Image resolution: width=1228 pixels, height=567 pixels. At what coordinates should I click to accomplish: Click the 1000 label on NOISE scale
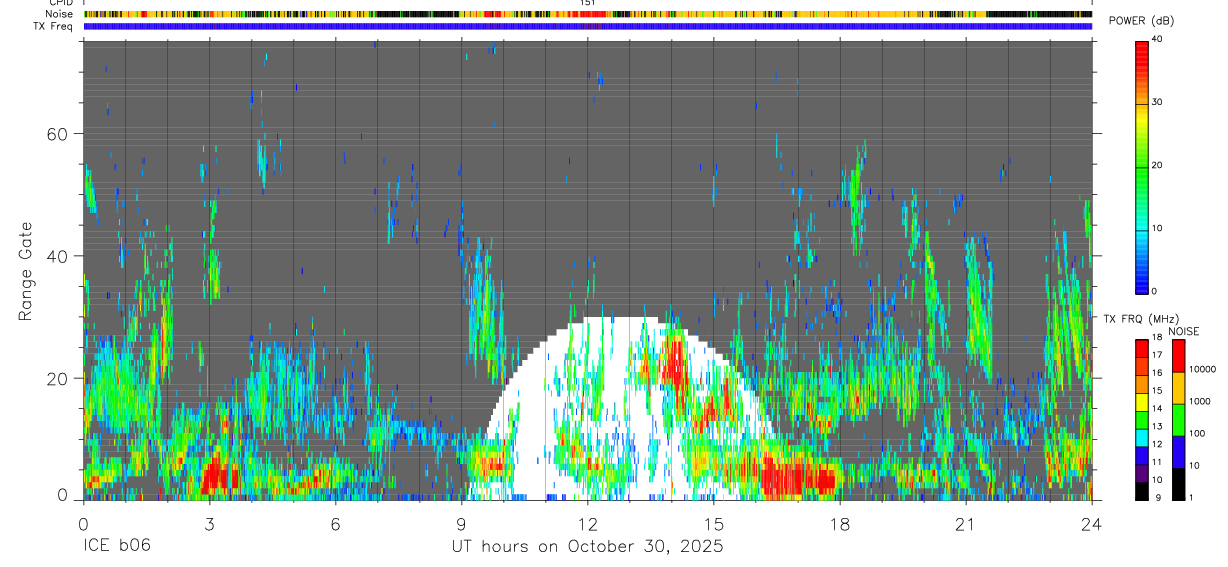click(1200, 401)
